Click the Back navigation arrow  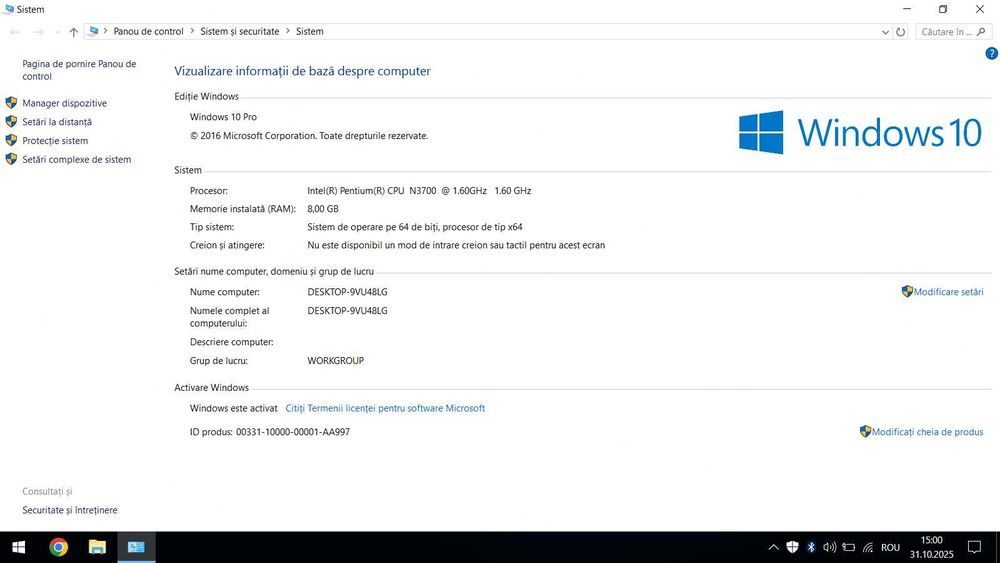click(15, 32)
